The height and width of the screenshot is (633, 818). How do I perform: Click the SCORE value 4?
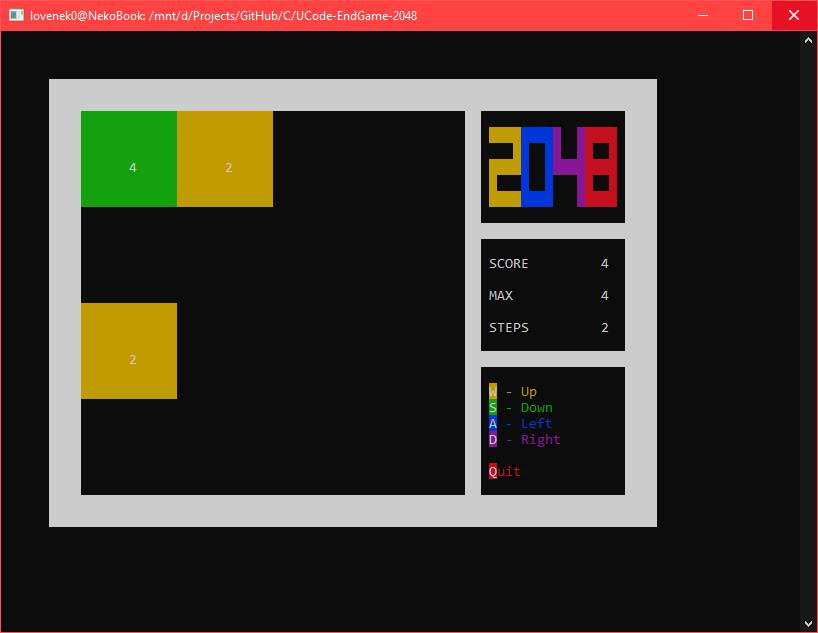[x=605, y=264]
